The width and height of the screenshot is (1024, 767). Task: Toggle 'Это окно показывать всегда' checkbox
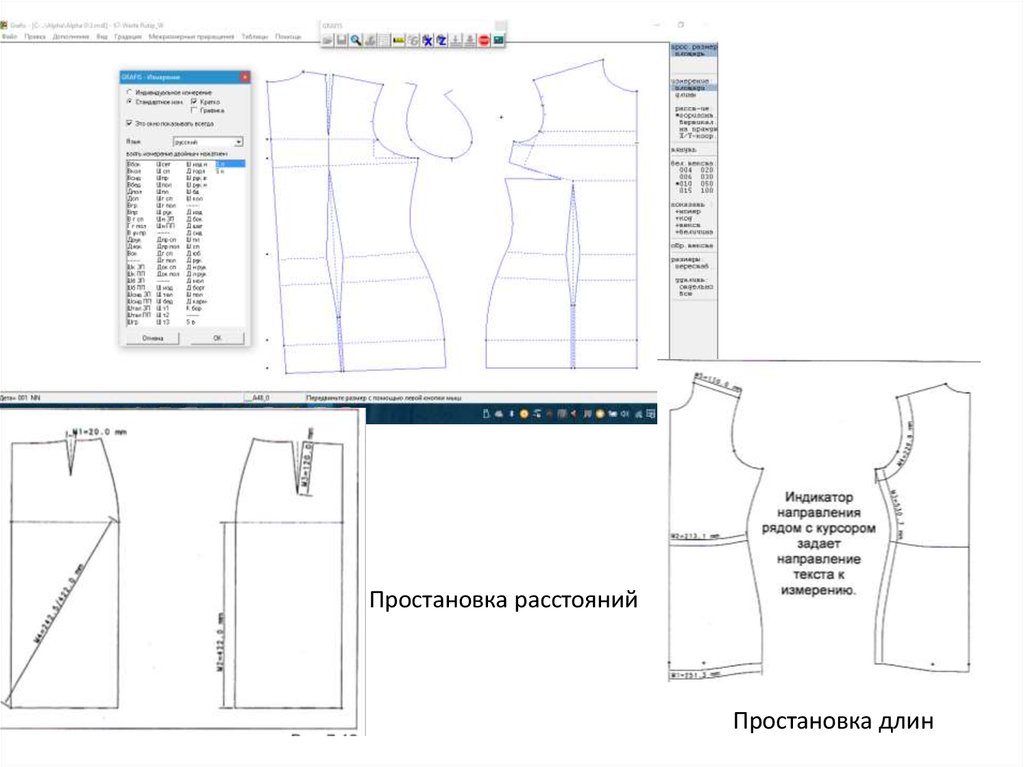click(129, 123)
